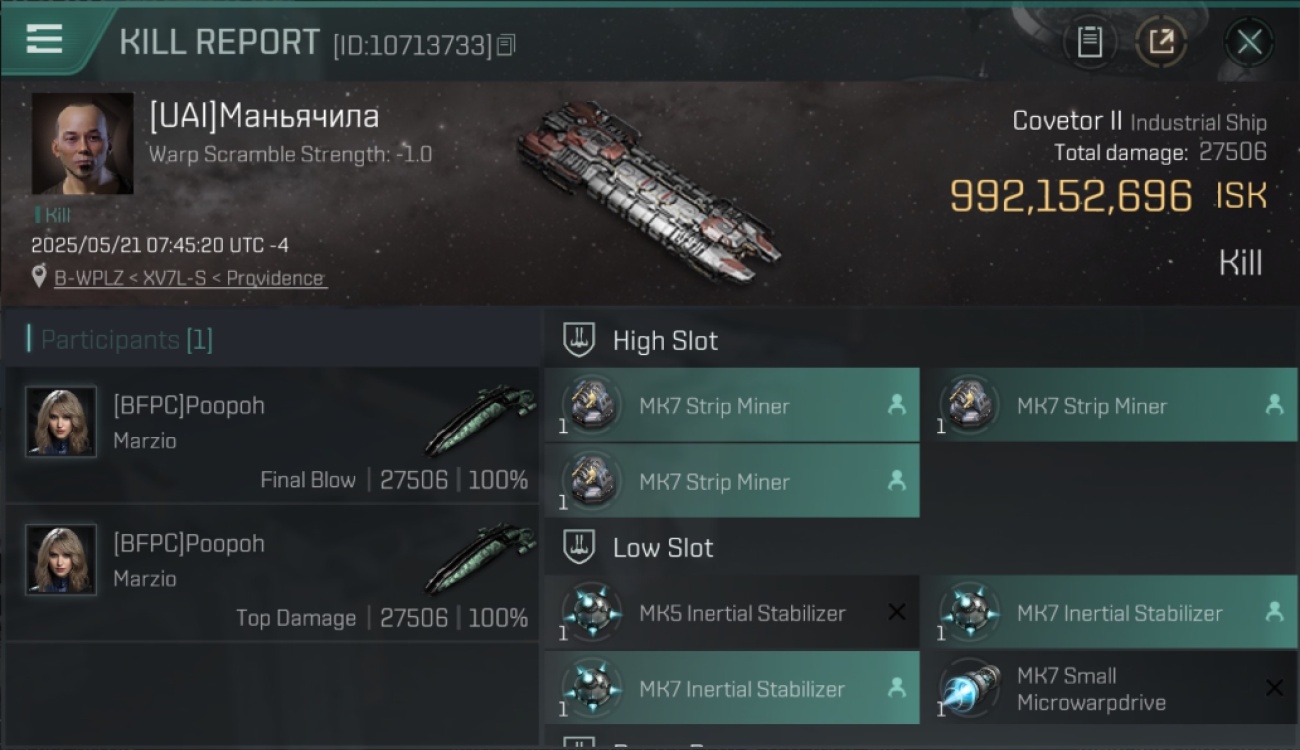
Task: Open B-WPLZ < XV7L-S < Providence location link
Action: click(x=190, y=278)
